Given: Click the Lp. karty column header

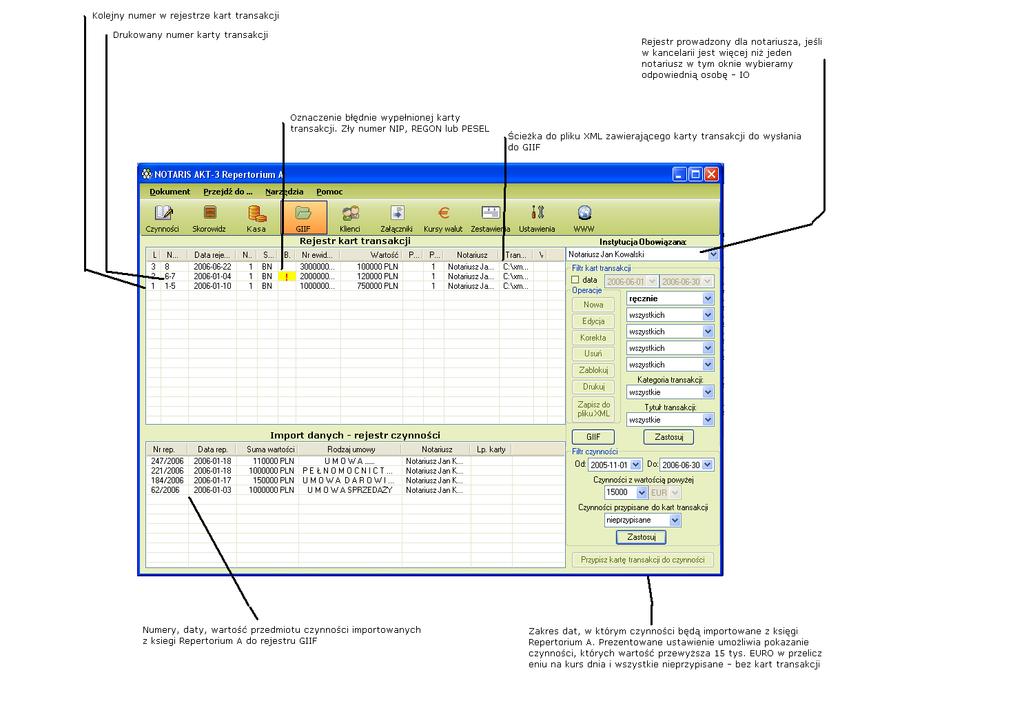Looking at the screenshot, I should [491, 449].
